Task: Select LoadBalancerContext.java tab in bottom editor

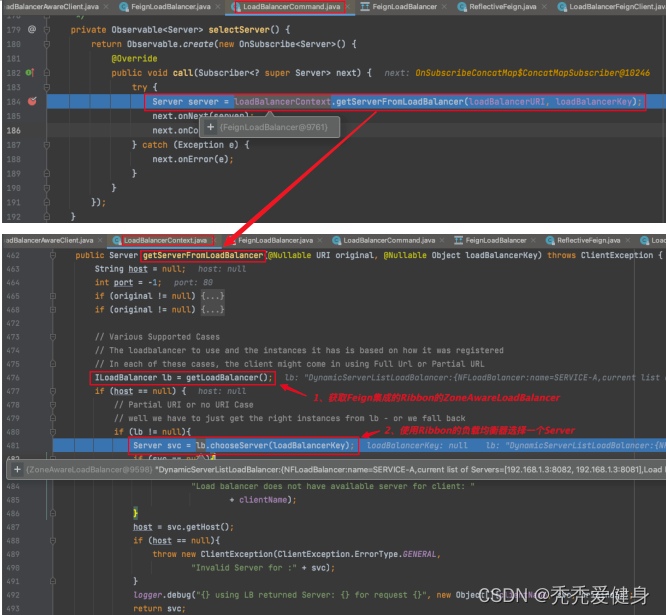Action: point(165,240)
